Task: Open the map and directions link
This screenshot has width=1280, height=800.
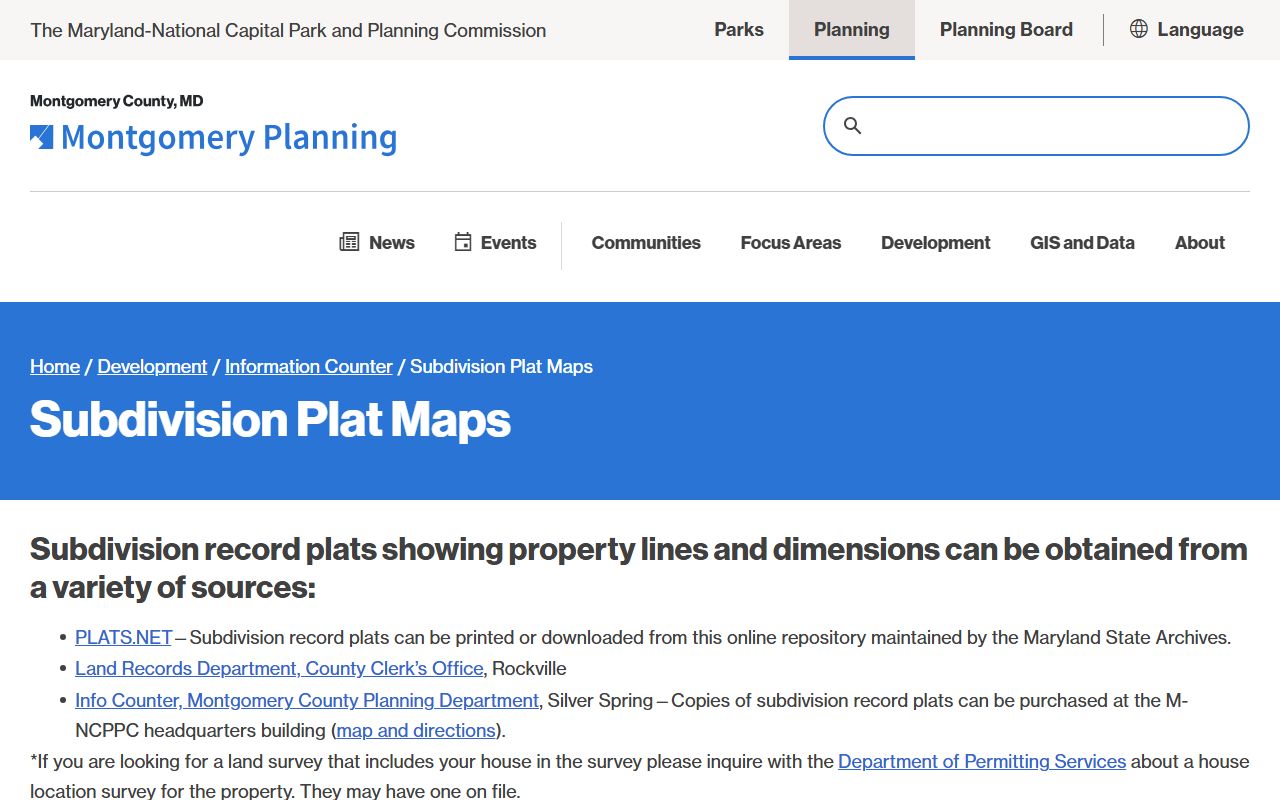Action: click(x=416, y=730)
